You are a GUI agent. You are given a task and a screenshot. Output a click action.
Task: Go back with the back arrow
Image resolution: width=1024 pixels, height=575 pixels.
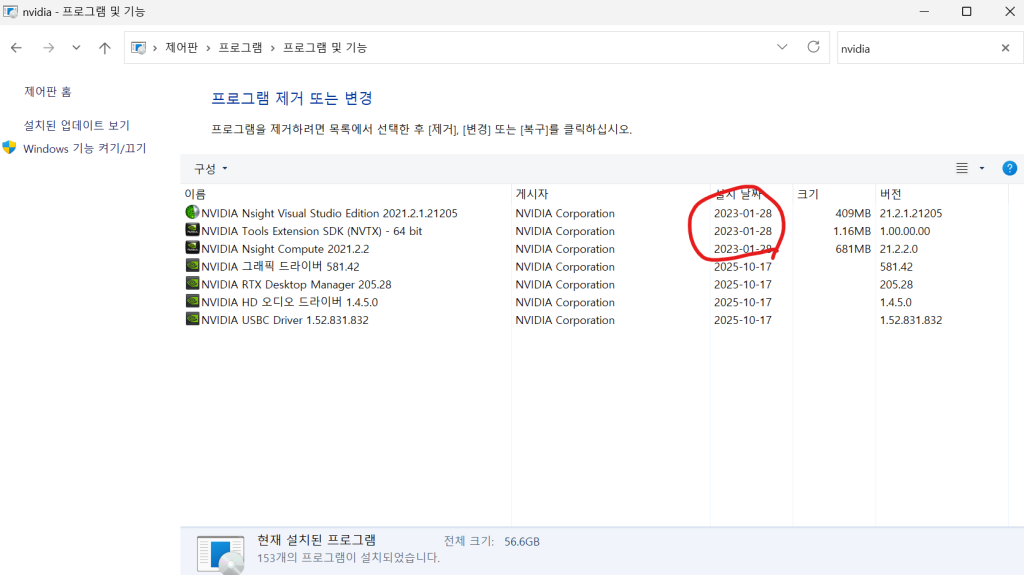click(x=16, y=48)
